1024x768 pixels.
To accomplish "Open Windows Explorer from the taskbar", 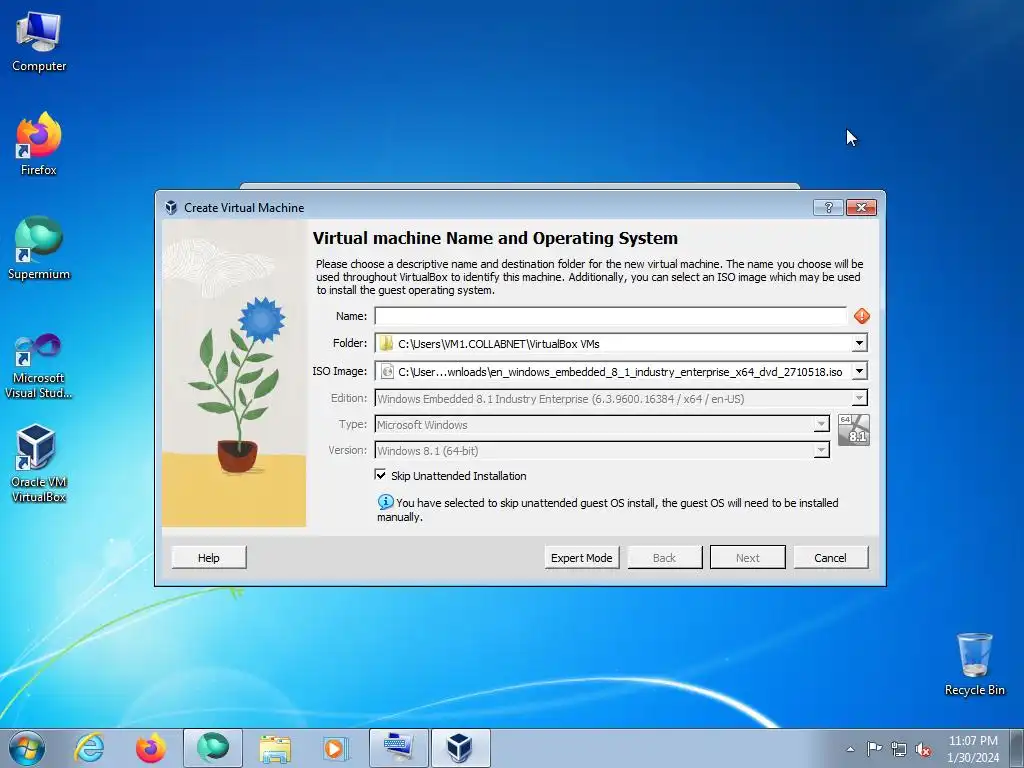I will [x=275, y=748].
